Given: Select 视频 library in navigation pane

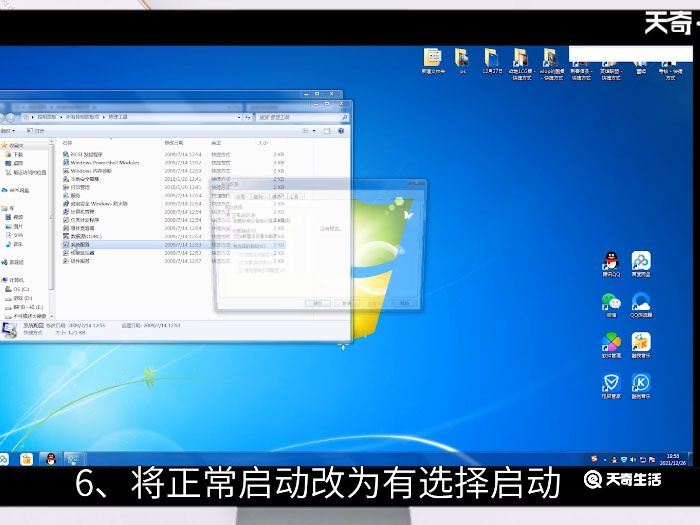Looking at the screenshot, I should coord(14,217).
